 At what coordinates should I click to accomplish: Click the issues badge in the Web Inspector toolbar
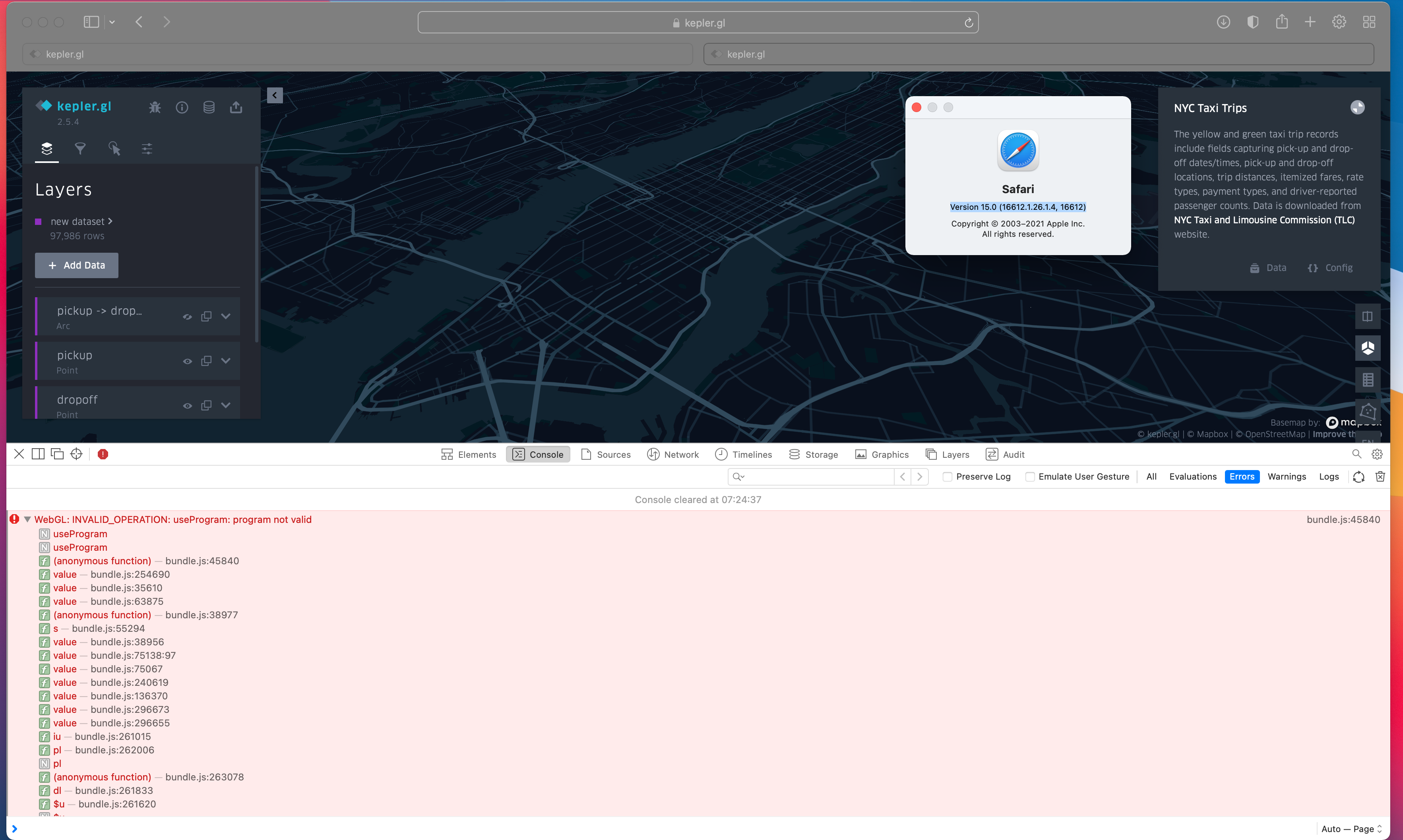pyautogui.click(x=103, y=454)
